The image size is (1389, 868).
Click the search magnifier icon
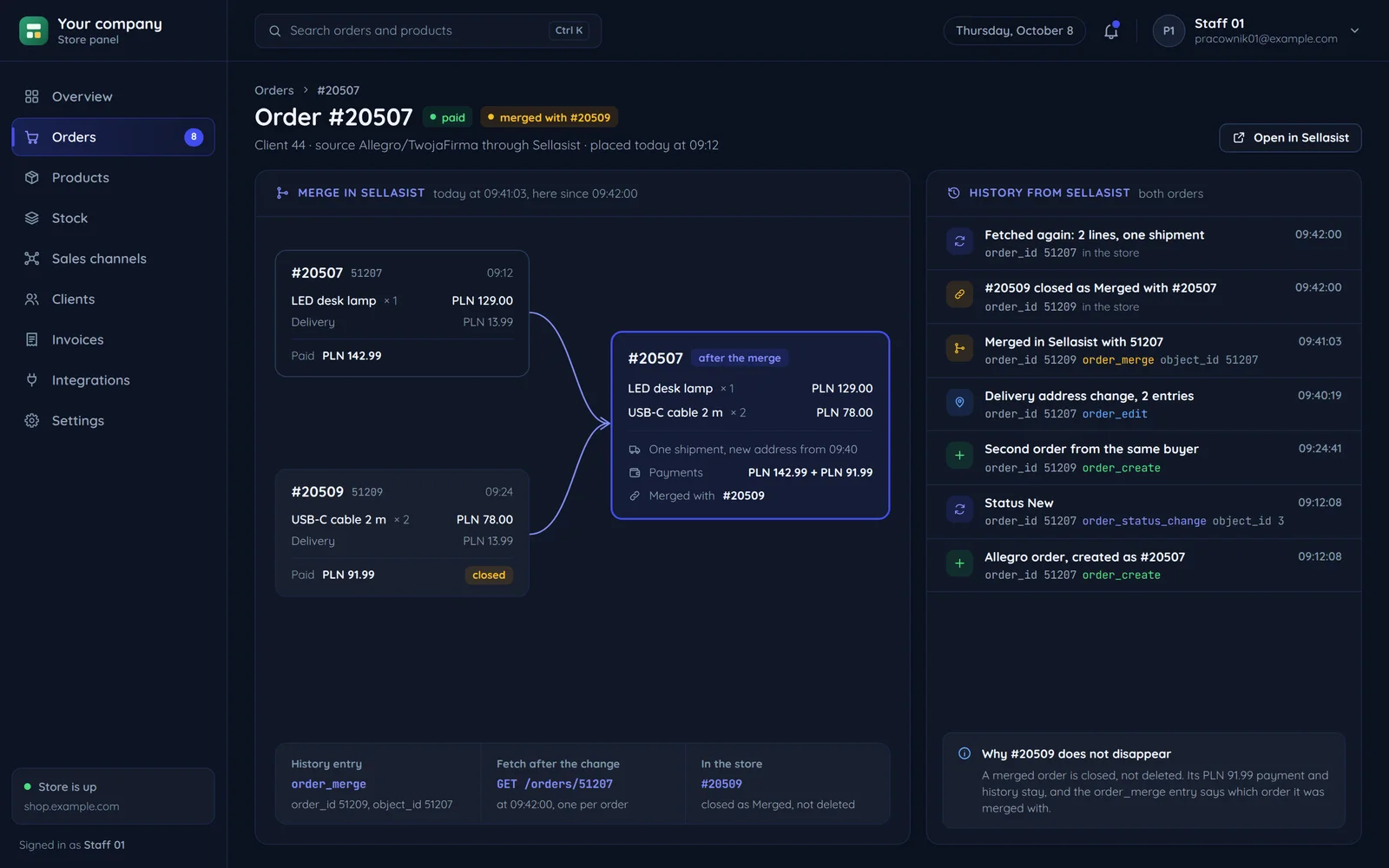coord(275,30)
